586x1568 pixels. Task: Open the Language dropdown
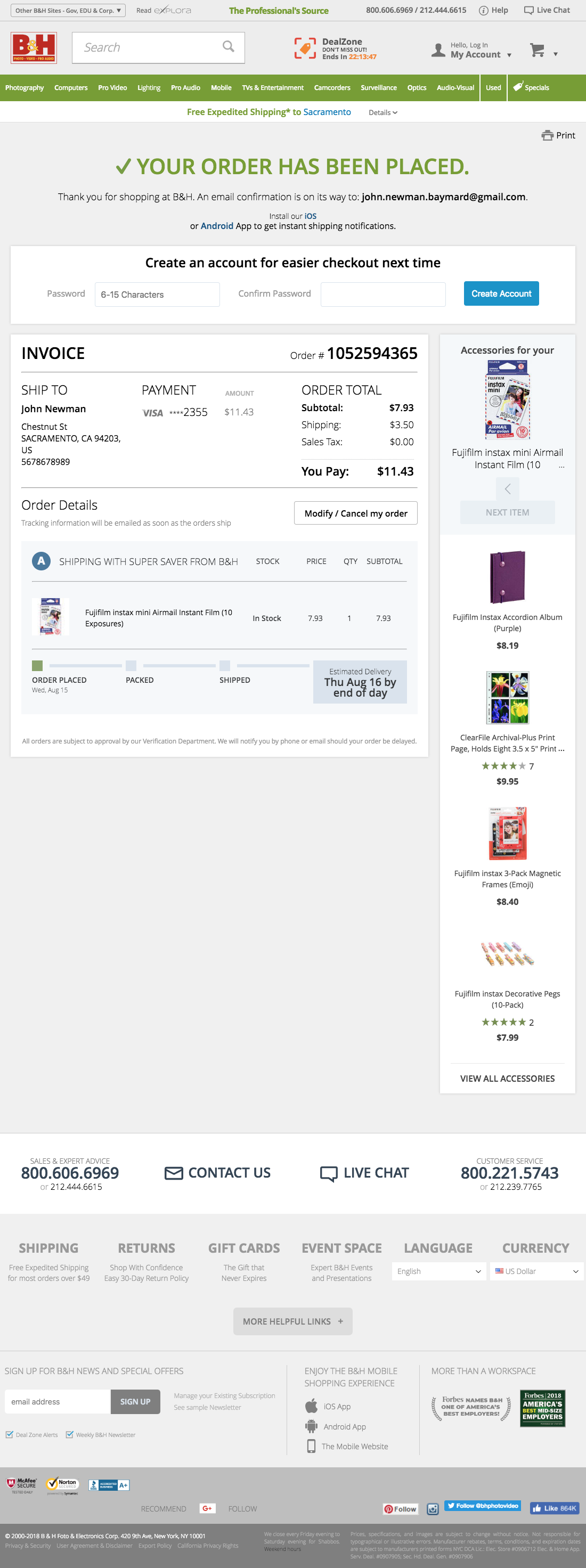click(438, 1271)
